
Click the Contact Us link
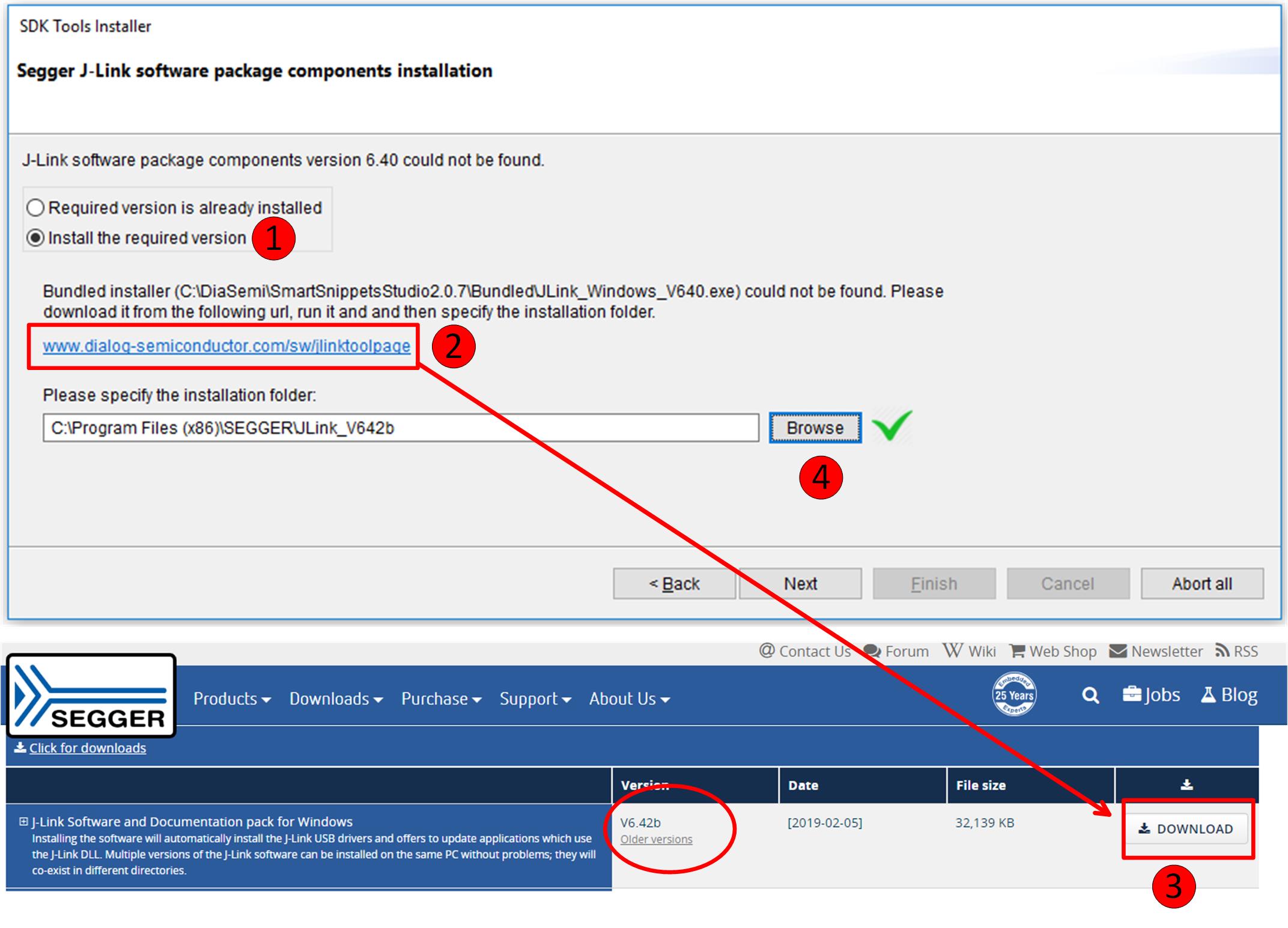click(805, 651)
